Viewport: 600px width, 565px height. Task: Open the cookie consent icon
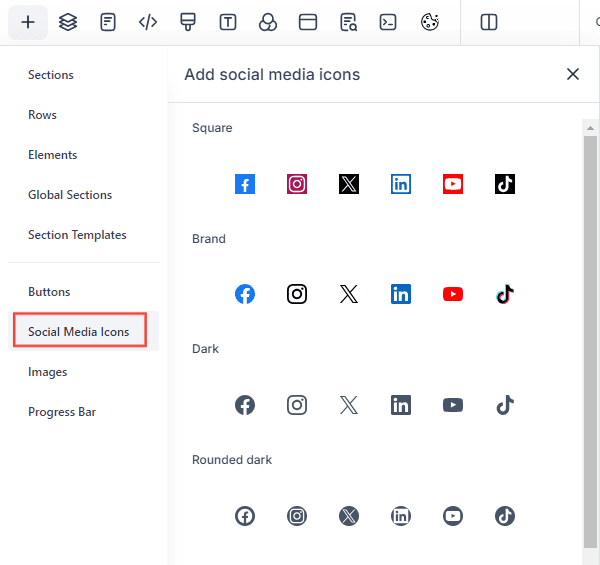point(430,22)
